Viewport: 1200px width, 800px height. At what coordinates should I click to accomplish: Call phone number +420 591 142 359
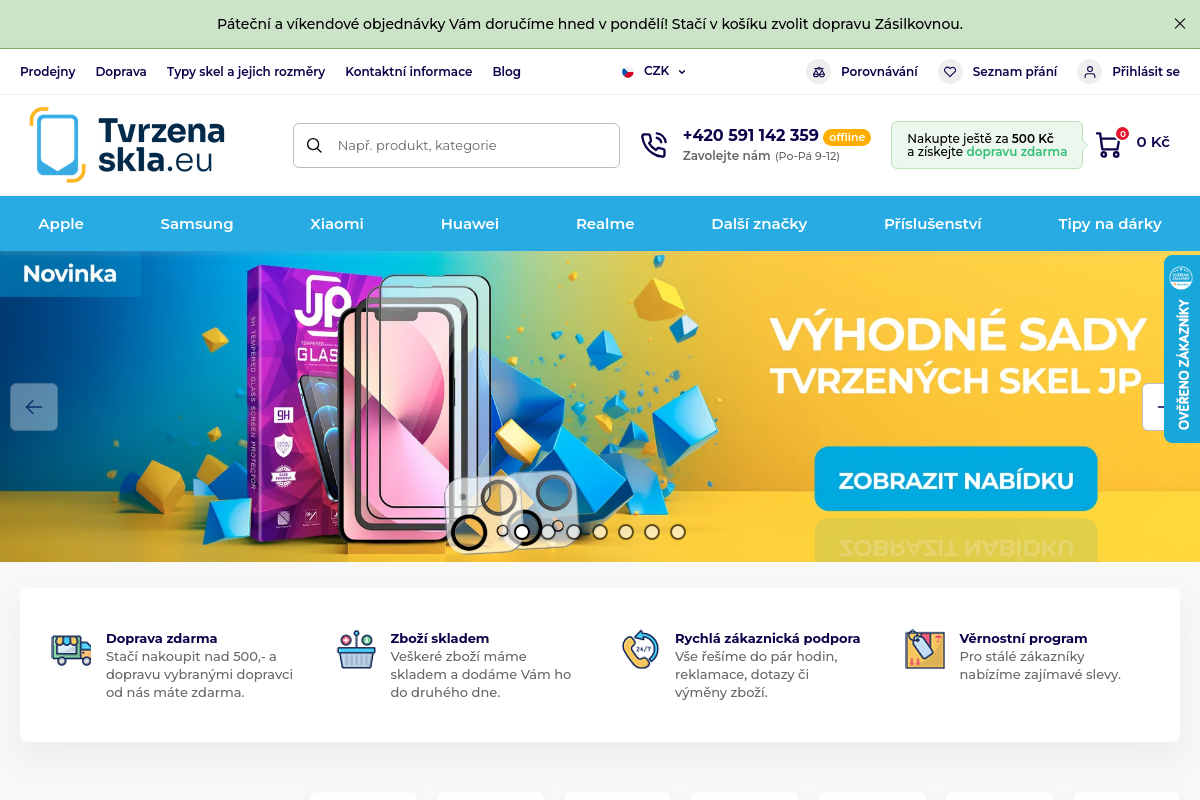point(751,135)
